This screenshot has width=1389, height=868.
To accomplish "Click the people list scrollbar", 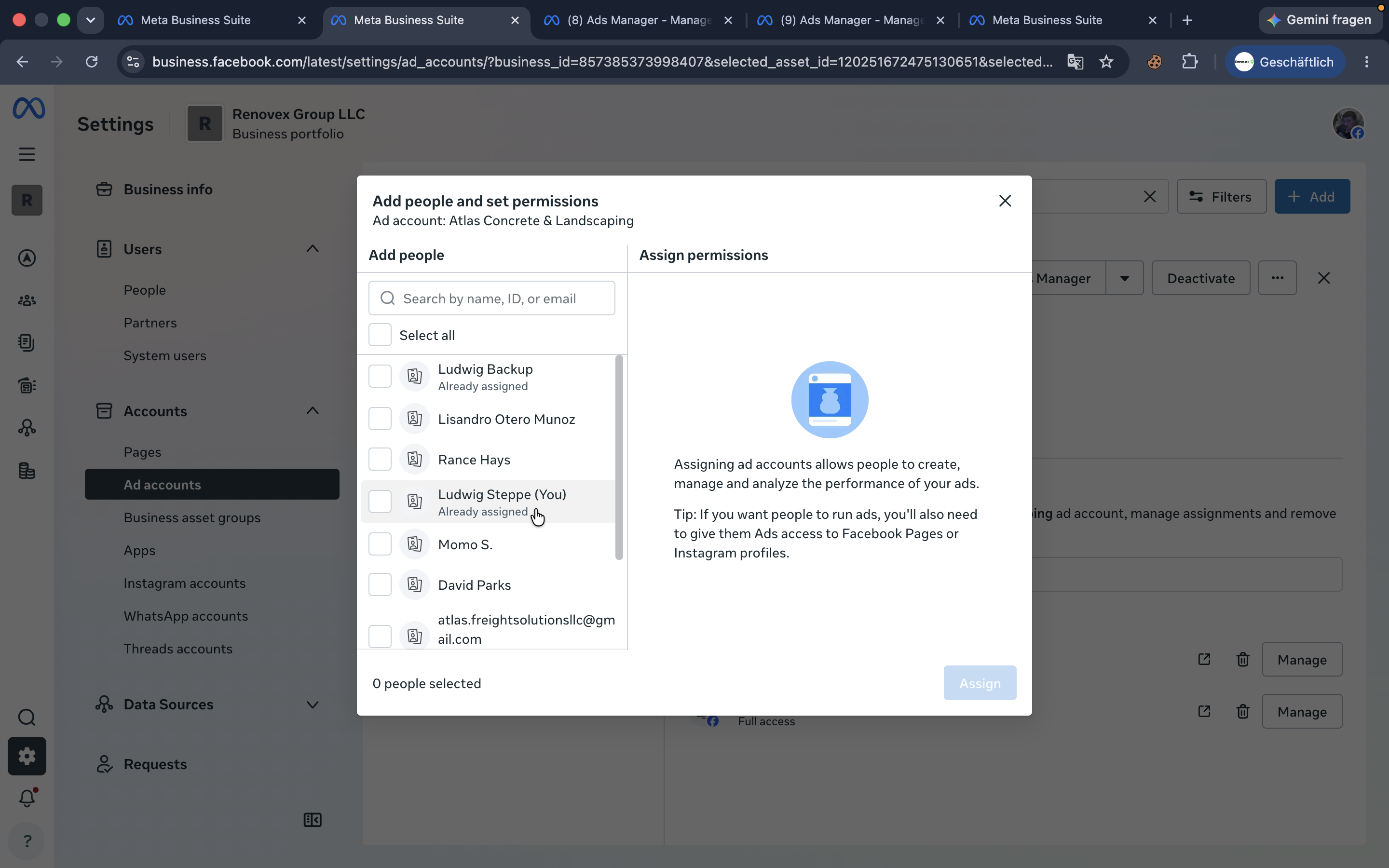I will tap(619, 458).
